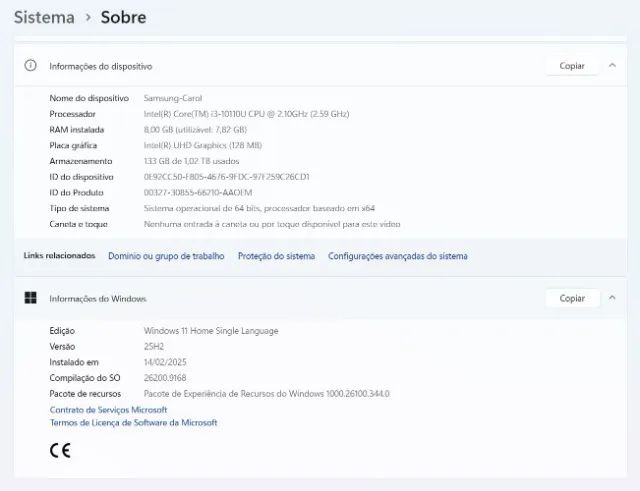
Task: Select the product ID value 00327-30855
Action: [x=198, y=192]
